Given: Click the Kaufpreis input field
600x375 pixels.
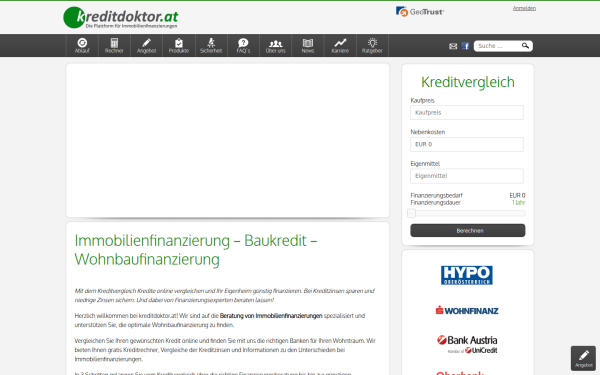Looking at the screenshot, I should (x=467, y=112).
